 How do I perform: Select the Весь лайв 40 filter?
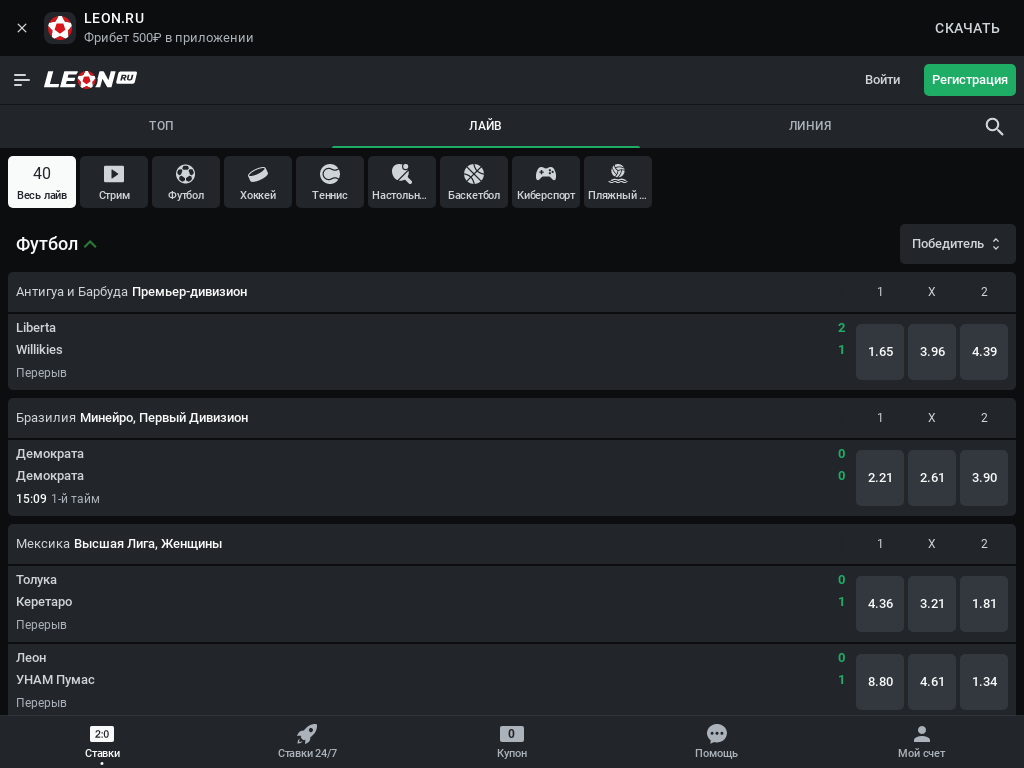[42, 182]
